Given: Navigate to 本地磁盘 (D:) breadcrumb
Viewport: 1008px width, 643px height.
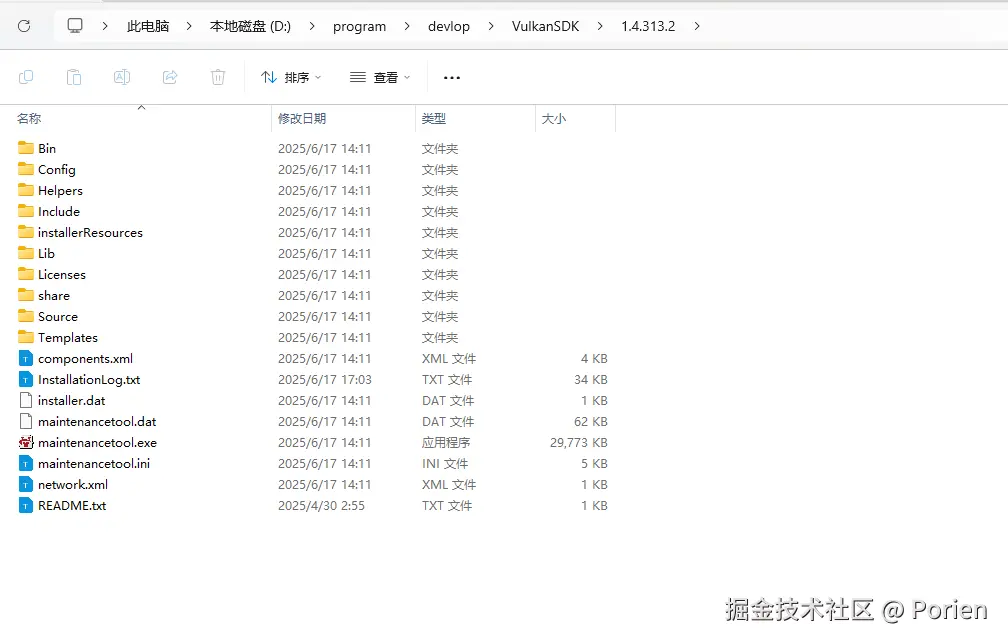Looking at the screenshot, I should pyautogui.click(x=250, y=26).
